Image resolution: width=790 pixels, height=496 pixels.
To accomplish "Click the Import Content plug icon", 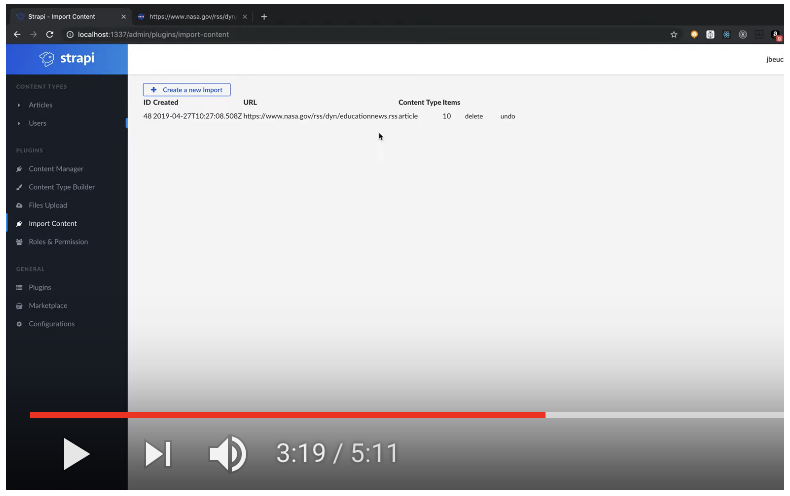I will (x=19, y=223).
